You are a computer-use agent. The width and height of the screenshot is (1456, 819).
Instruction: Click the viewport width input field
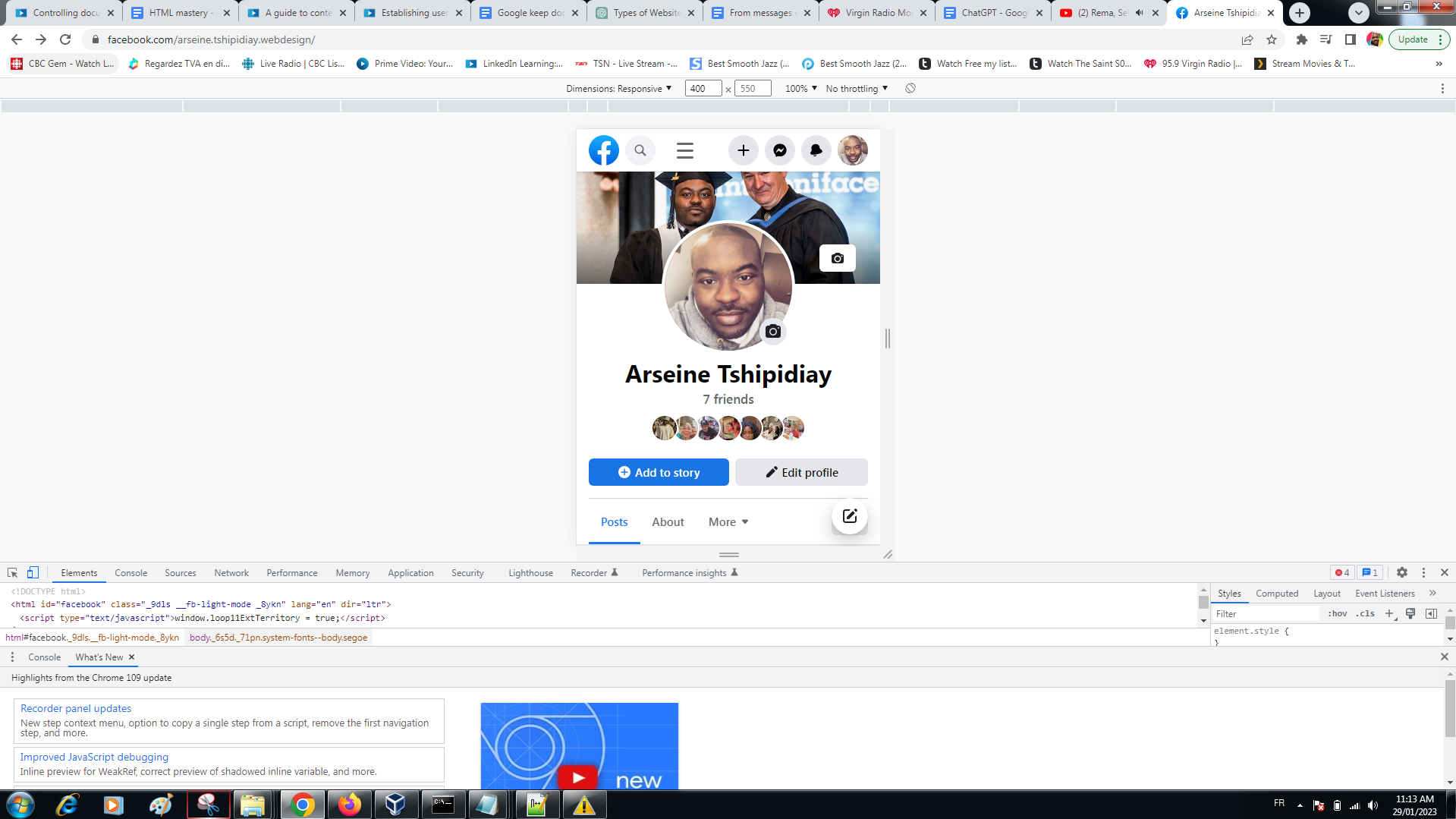[x=702, y=89]
